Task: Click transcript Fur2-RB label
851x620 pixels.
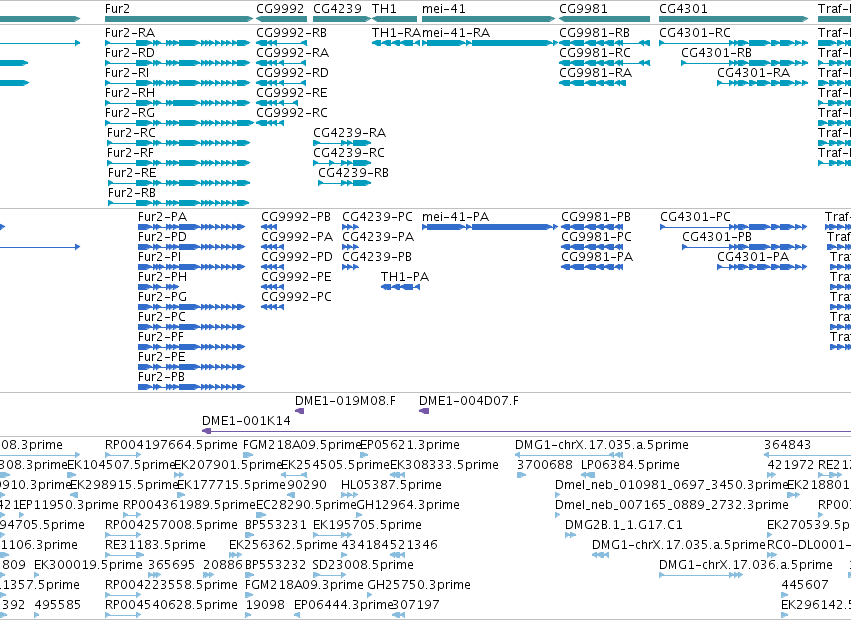Action: click(132, 193)
